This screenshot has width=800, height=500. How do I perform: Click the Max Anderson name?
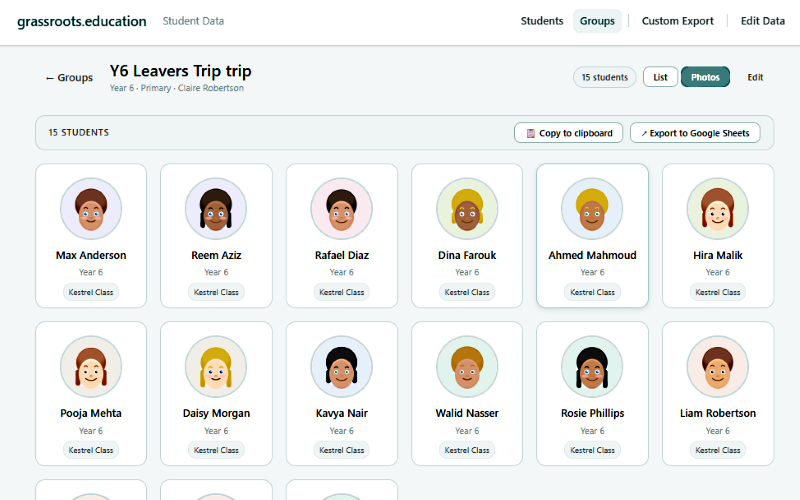coord(91,255)
